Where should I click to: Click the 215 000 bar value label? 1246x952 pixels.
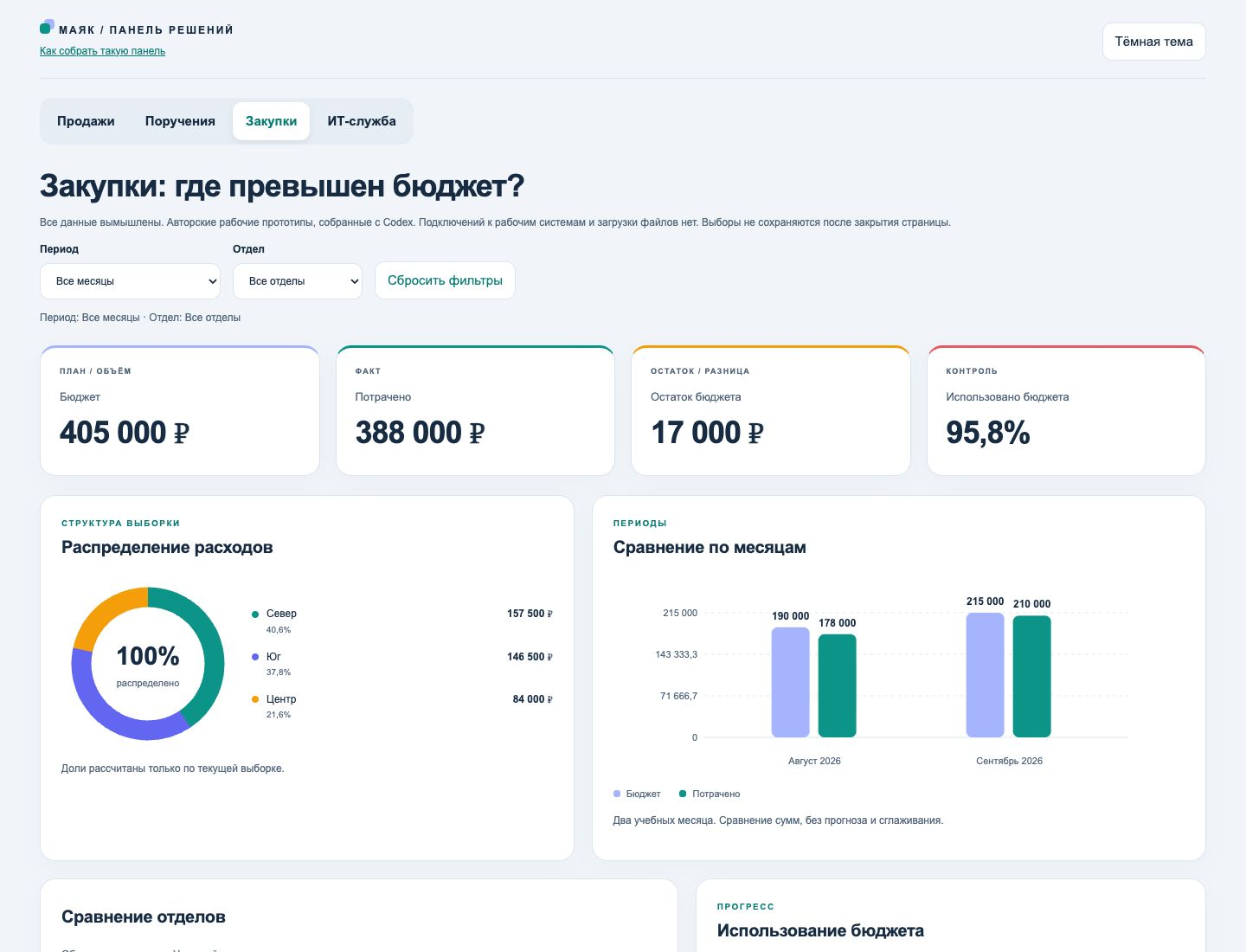click(986, 601)
